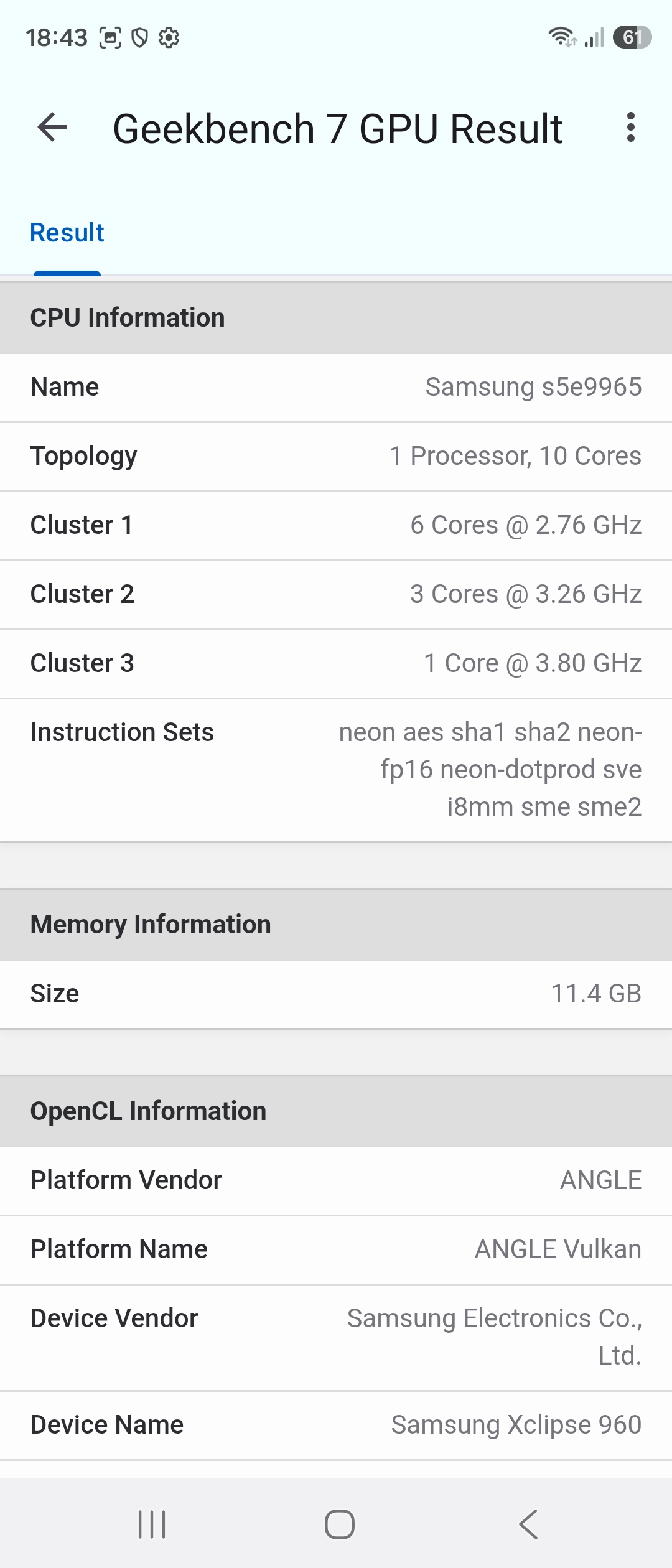This screenshot has height=1568, width=672.
Task: Tap the Android recent apps button
Action: tap(152, 1524)
